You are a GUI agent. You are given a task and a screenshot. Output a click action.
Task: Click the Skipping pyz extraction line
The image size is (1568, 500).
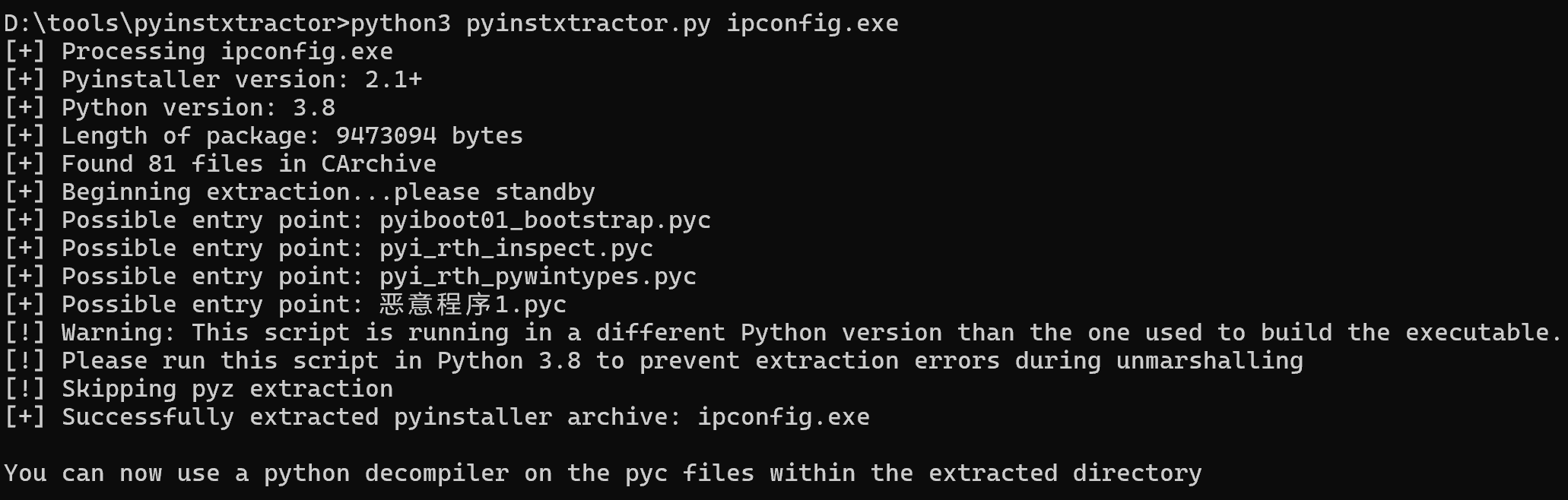pos(198,389)
